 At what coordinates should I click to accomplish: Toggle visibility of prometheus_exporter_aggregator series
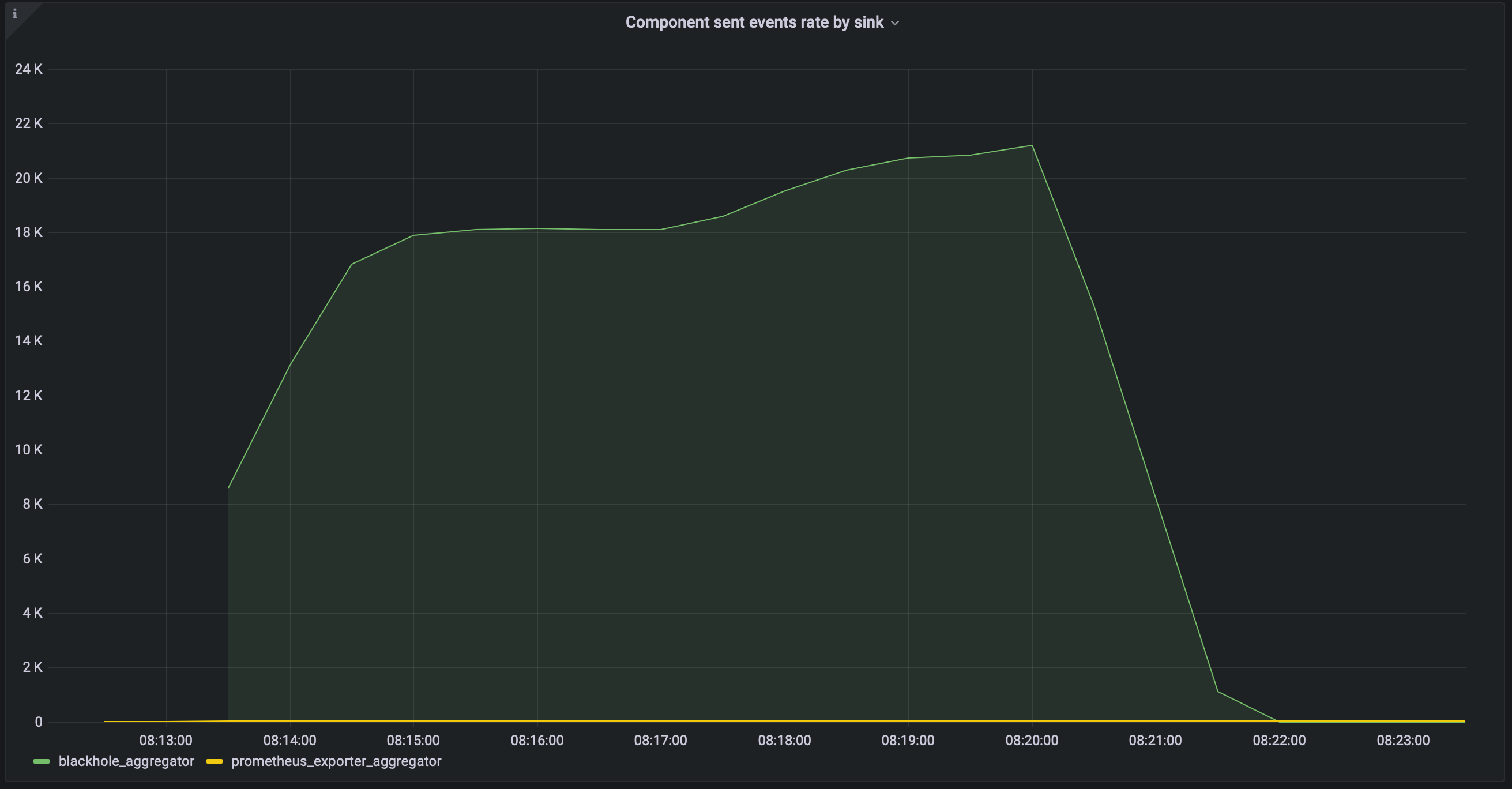point(336,761)
